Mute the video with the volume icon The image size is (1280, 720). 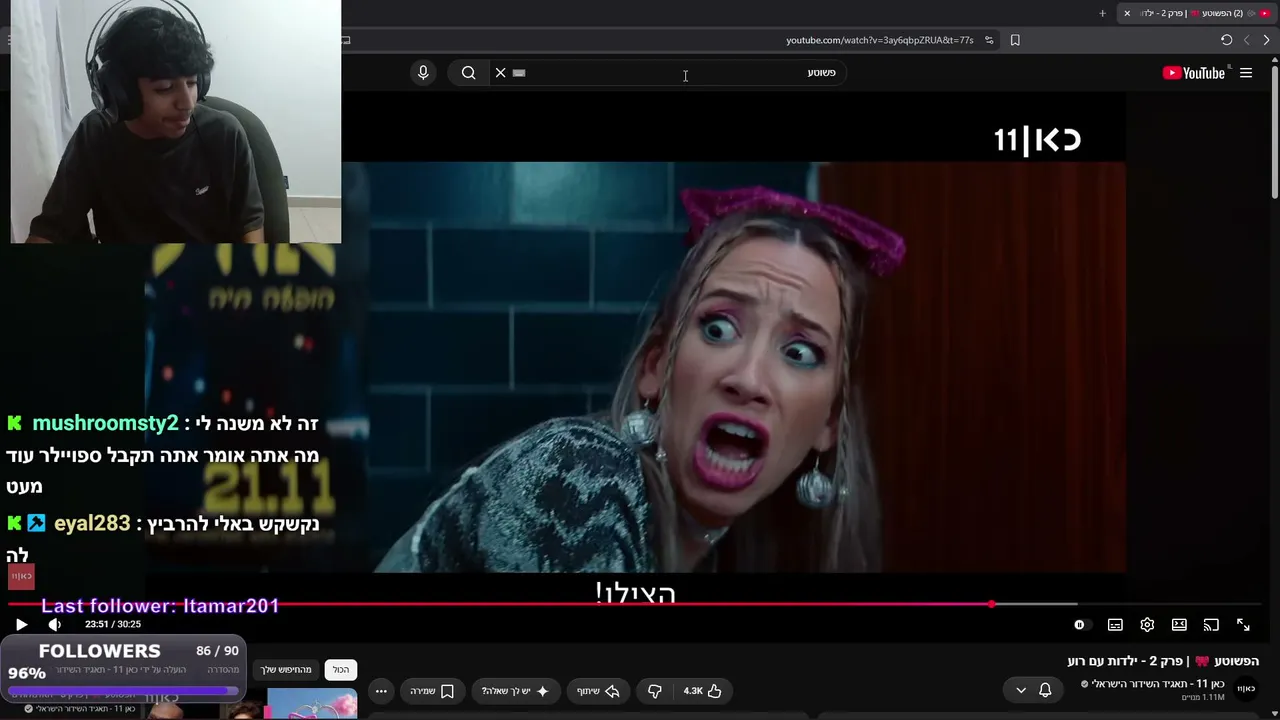pyautogui.click(x=55, y=624)
